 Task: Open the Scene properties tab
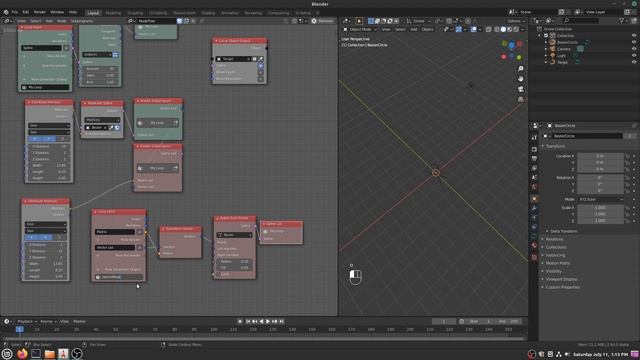coord(534,177)
